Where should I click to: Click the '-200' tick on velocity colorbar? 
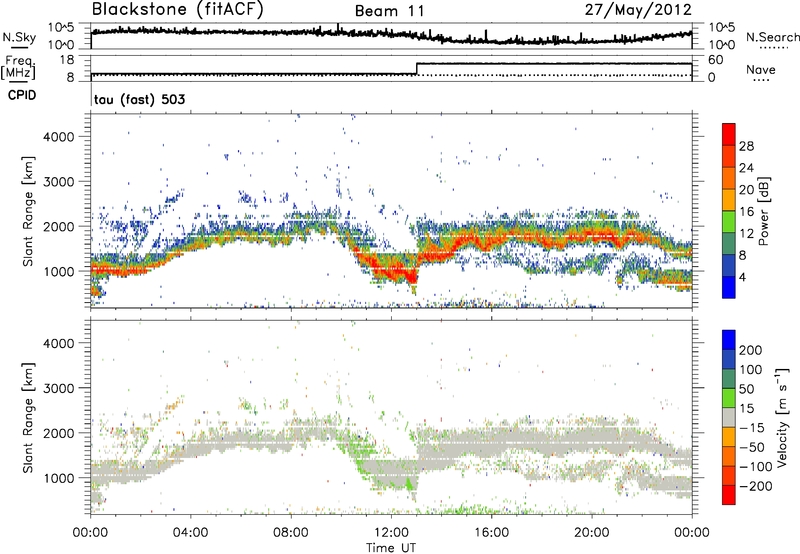[x=756, y=486]
